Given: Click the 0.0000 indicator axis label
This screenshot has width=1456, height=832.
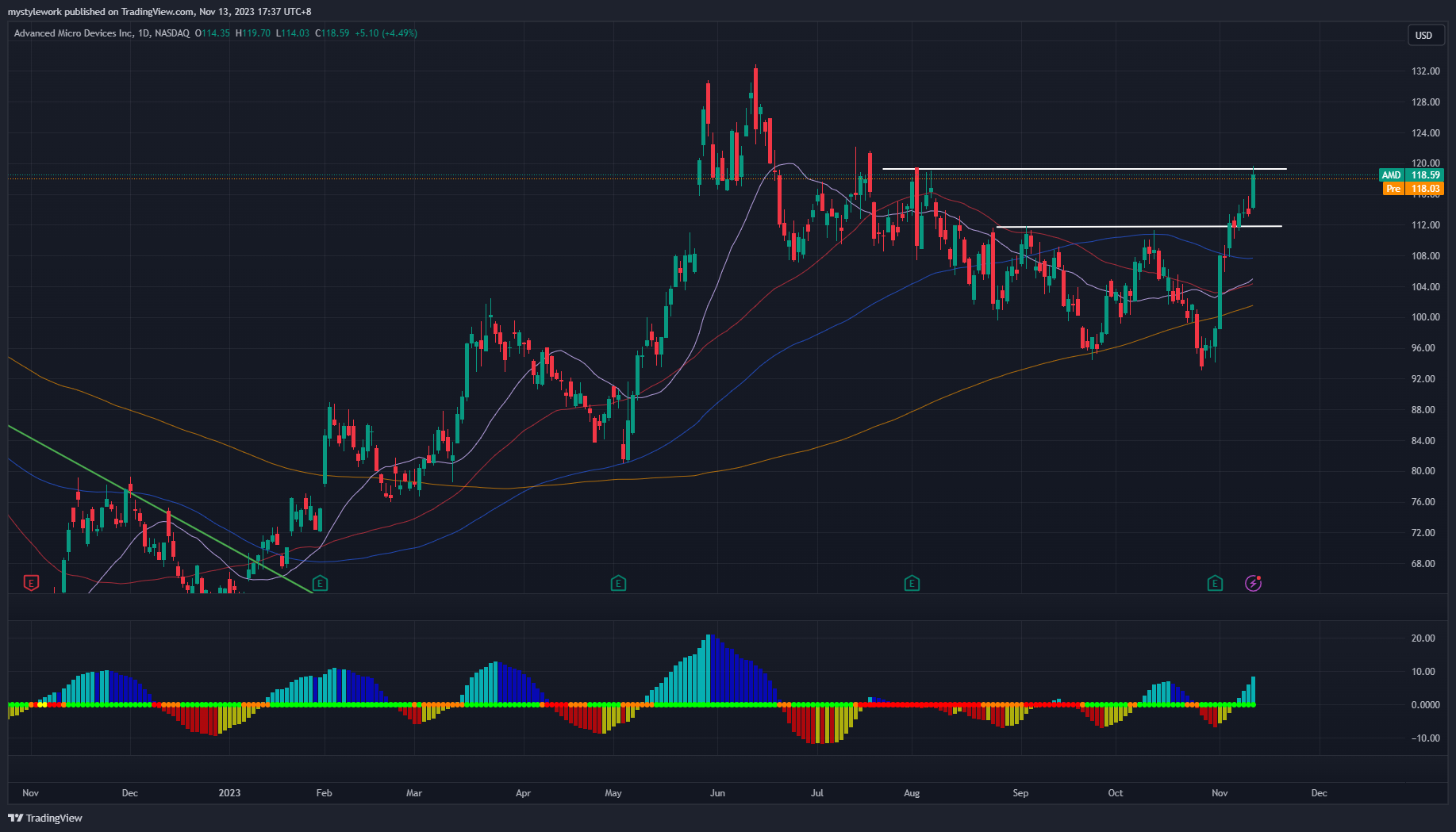Looking at the screenshot, I should pos(1425,705).
